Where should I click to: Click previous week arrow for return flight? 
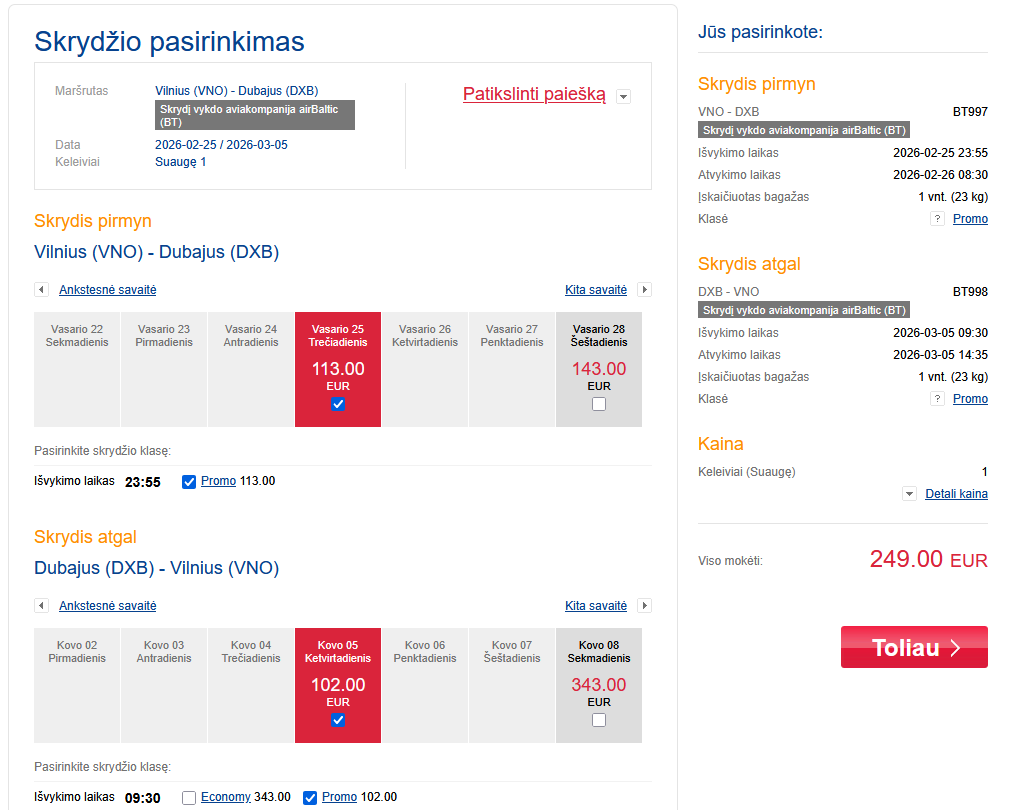(x=41, y=606)
